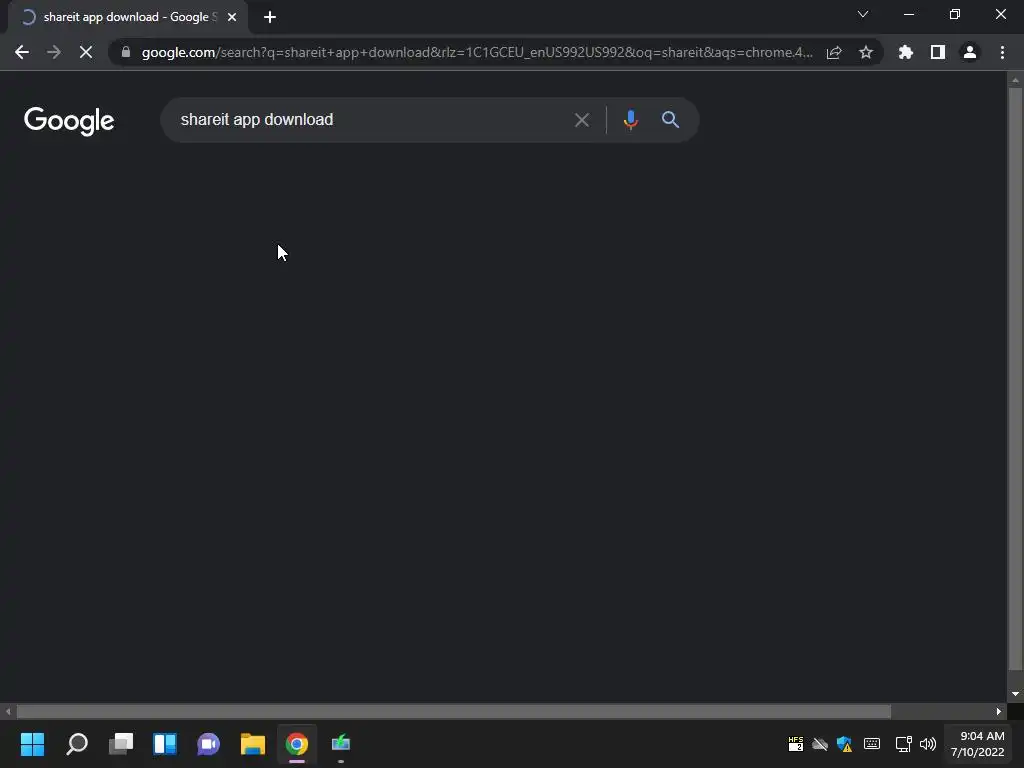Open the Widgets panel icon
This screenshot has height=768, width=1024.
165,744
